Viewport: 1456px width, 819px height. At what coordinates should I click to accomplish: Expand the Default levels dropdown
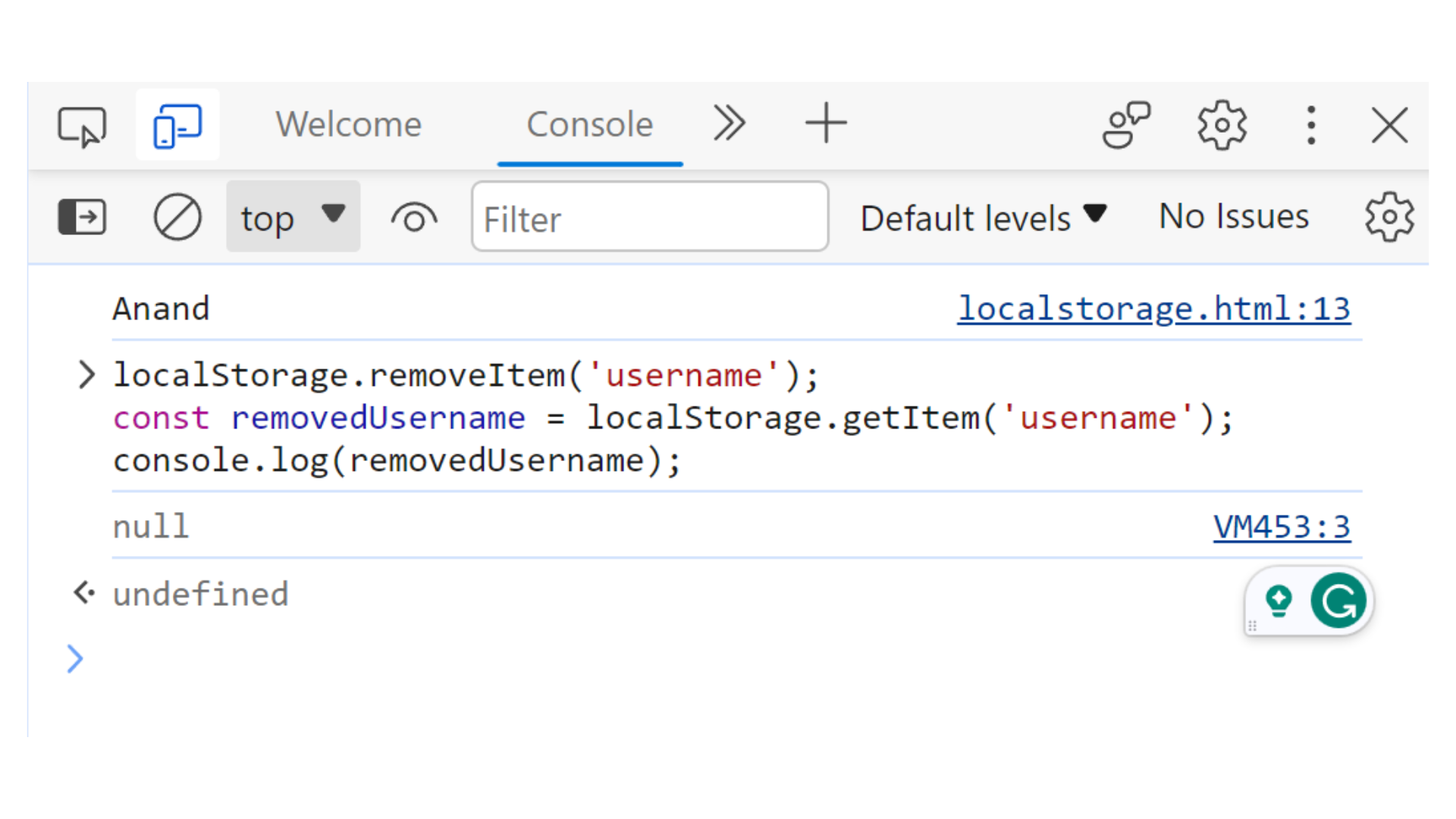(984, 218)
